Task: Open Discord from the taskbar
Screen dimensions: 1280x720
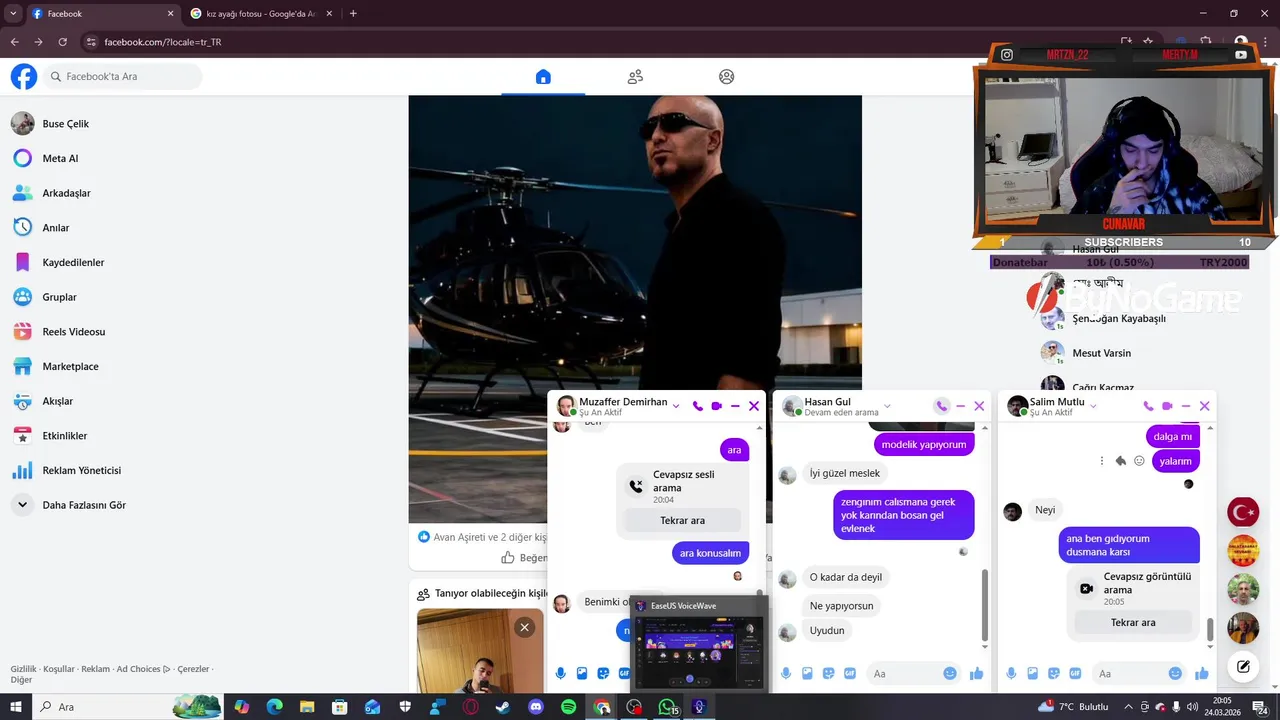Action: [536, 707]
